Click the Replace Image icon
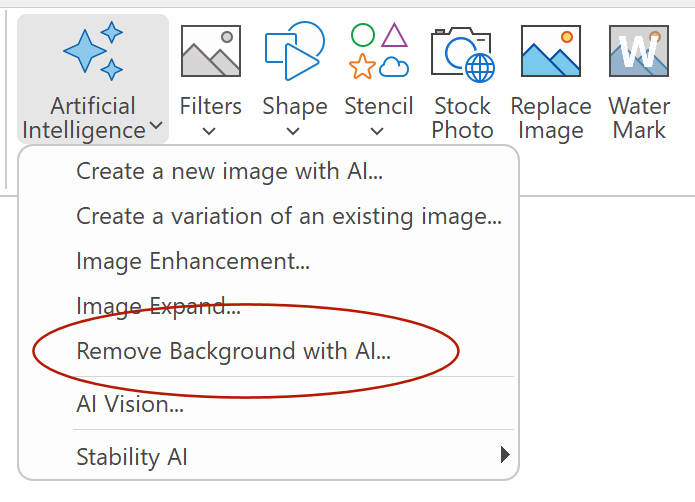Viewport: 695px width, 502px height. coord(551,51)
